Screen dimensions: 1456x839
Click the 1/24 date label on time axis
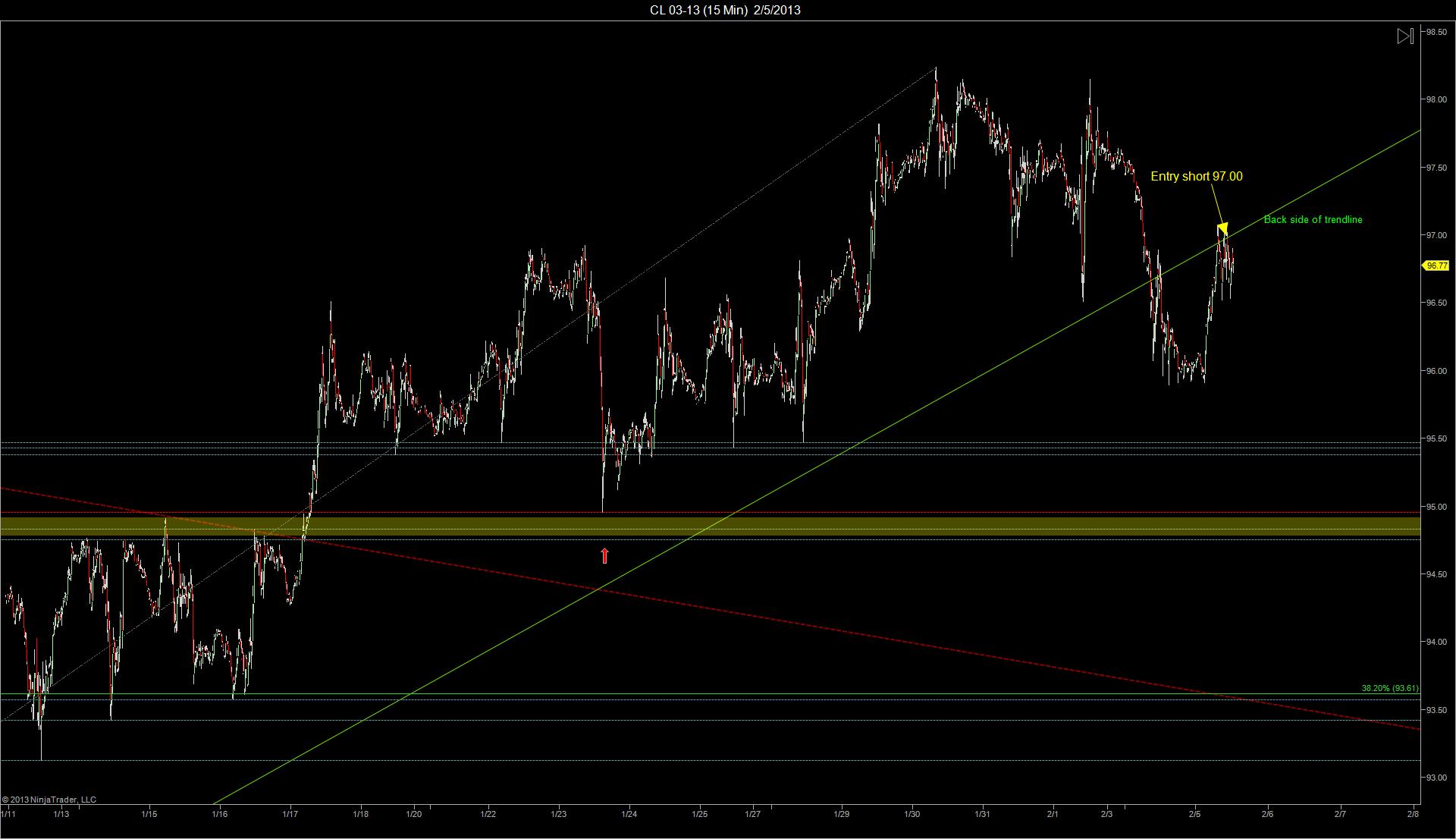pyautogui.click(x=629, y=814)
